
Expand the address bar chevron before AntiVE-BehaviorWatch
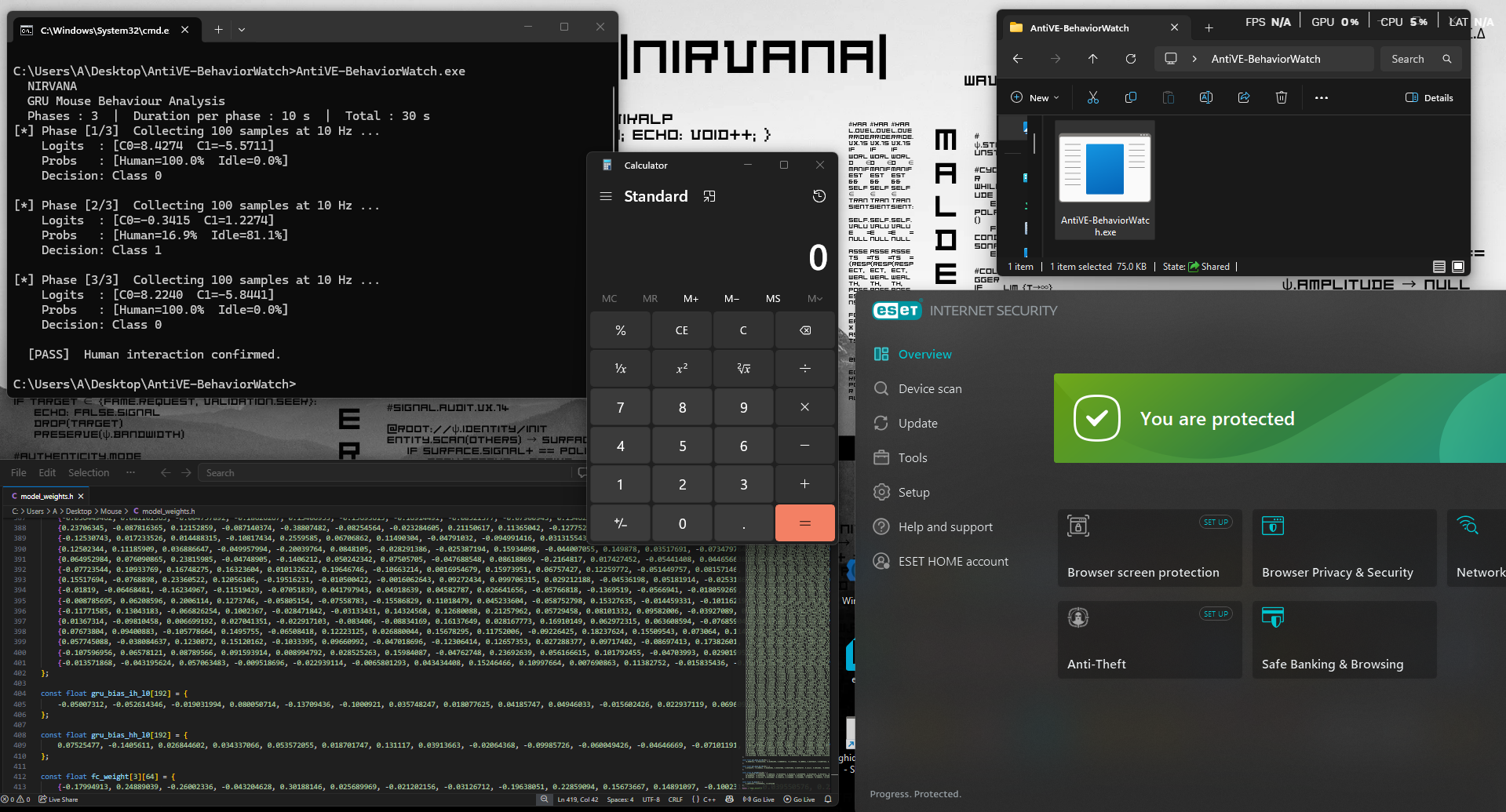point(1194,59)
